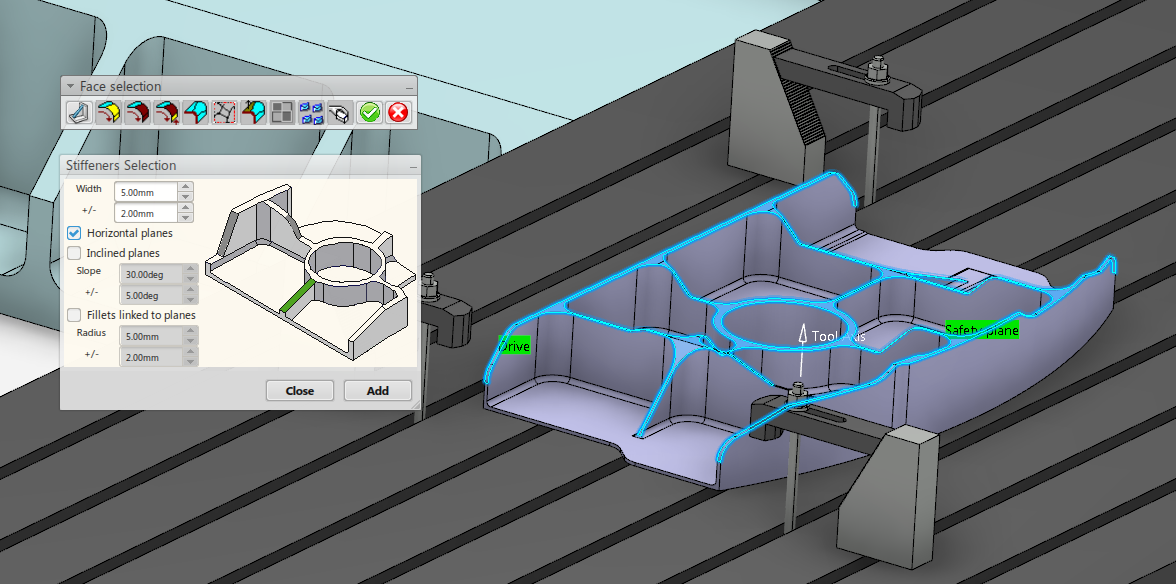Click the four blue faces icon
This screenshot has height=584, width=1176.
pyautogui.click(x=312, y=112)
